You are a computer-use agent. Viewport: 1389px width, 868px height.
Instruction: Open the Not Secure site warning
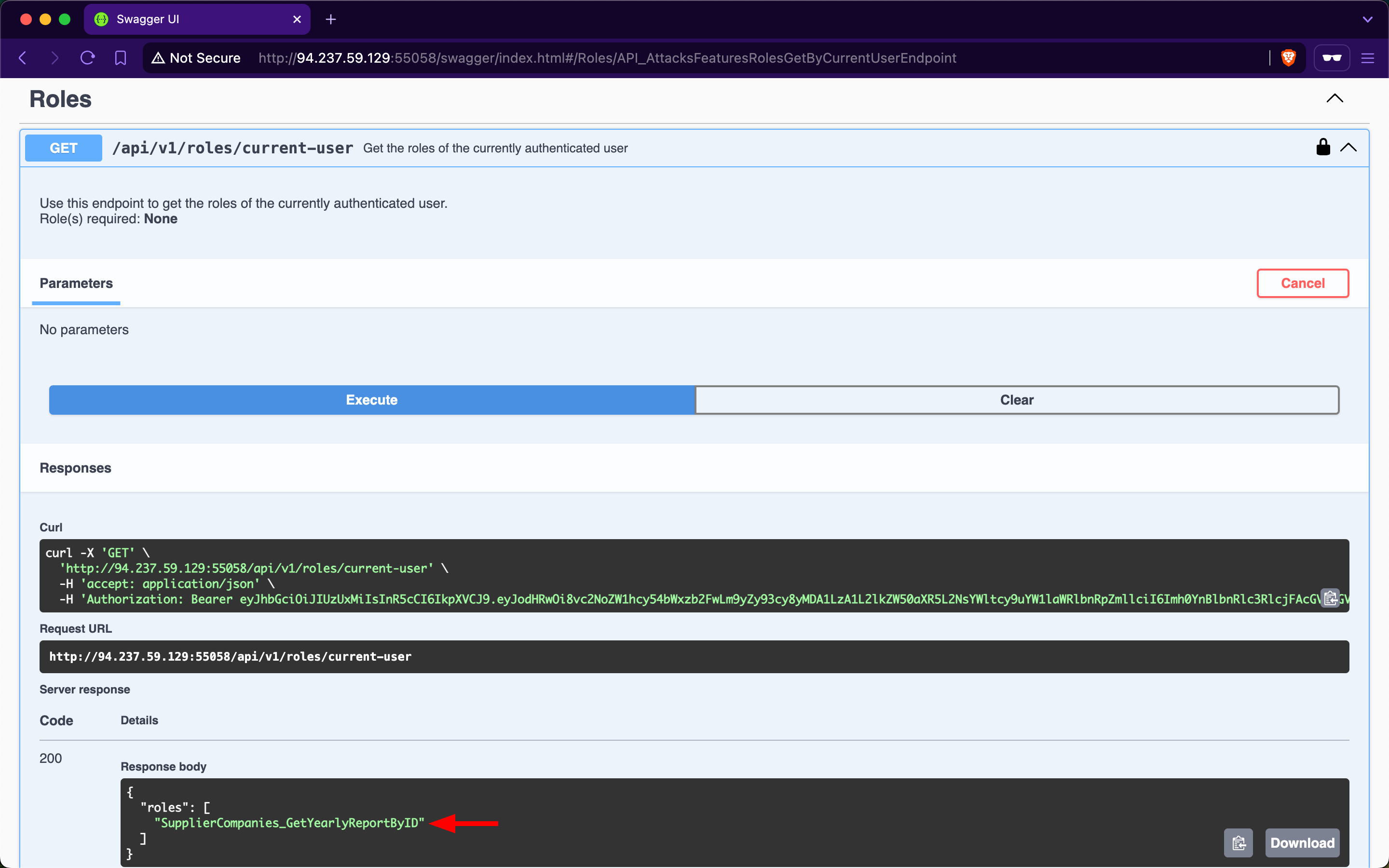point(196,58)
